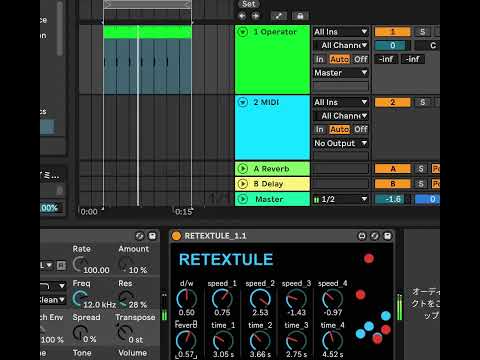This screenshot has width=480, height=360.
Task: Click the Master track play icon
Action: point(243,199)
